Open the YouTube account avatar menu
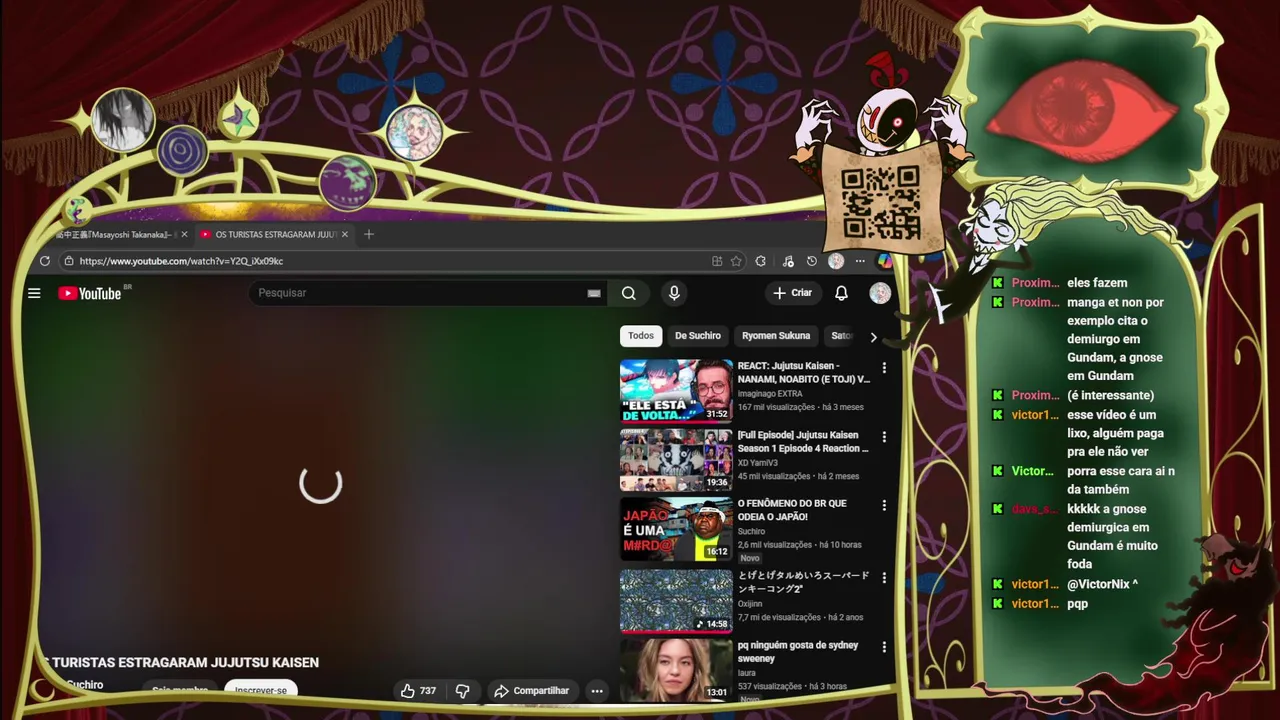The height and width of the screenshot is (720, 1280). 880,293
